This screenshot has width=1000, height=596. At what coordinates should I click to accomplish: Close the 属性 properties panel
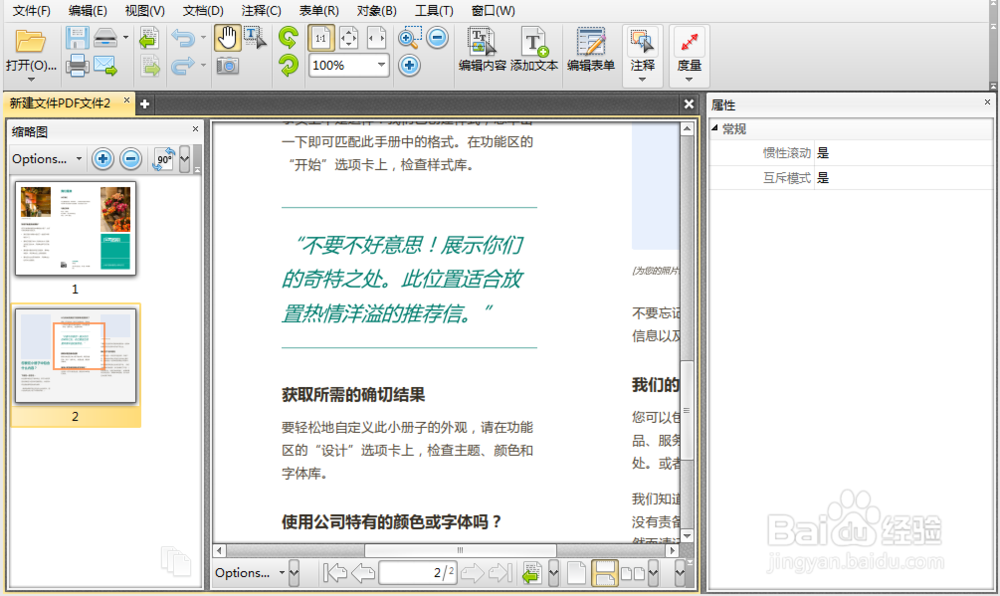pos(987,102)
